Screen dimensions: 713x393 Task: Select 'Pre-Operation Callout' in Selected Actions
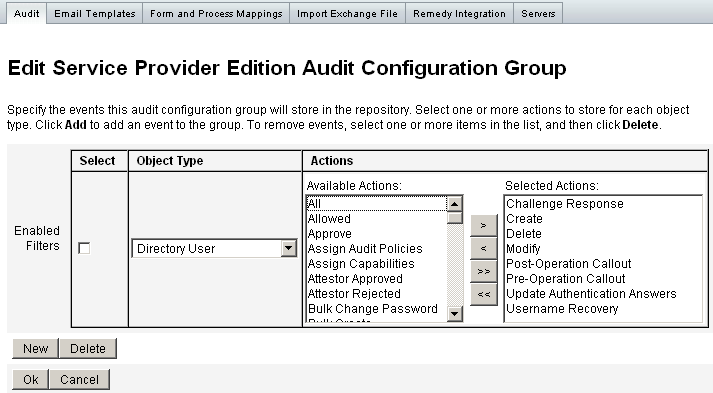(x=603, y=279)
